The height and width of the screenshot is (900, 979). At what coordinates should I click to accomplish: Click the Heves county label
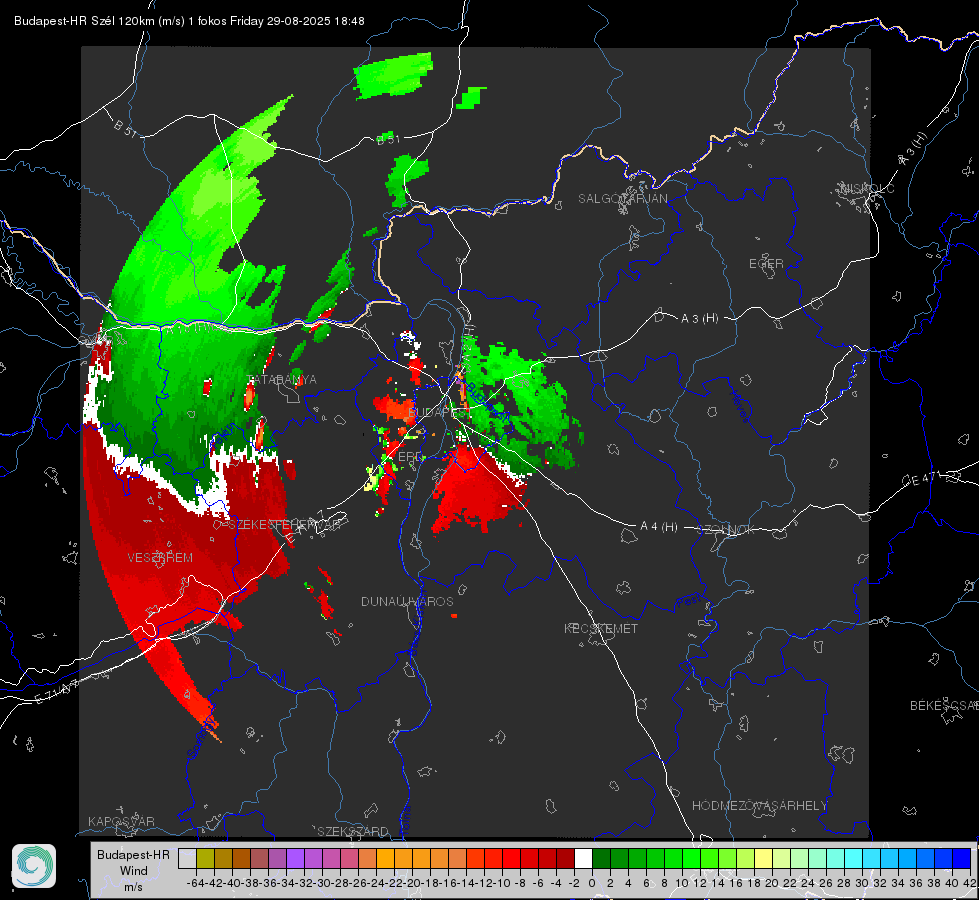tap(739, 407)
